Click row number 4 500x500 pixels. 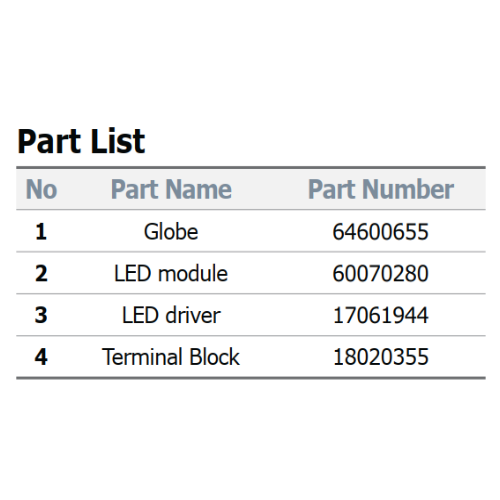point(41,357)
